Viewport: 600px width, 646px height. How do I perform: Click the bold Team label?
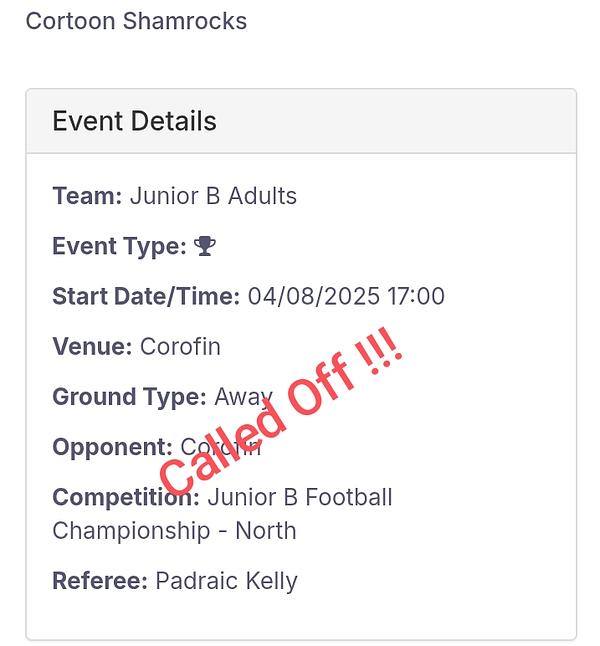(x=87, y=196)
